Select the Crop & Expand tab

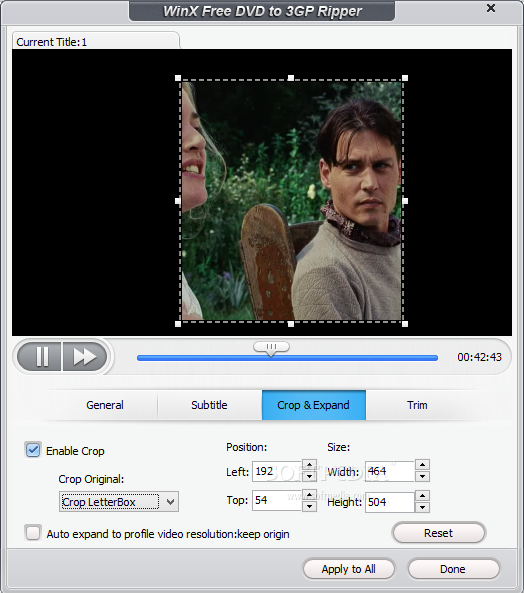tap(314, 405)
